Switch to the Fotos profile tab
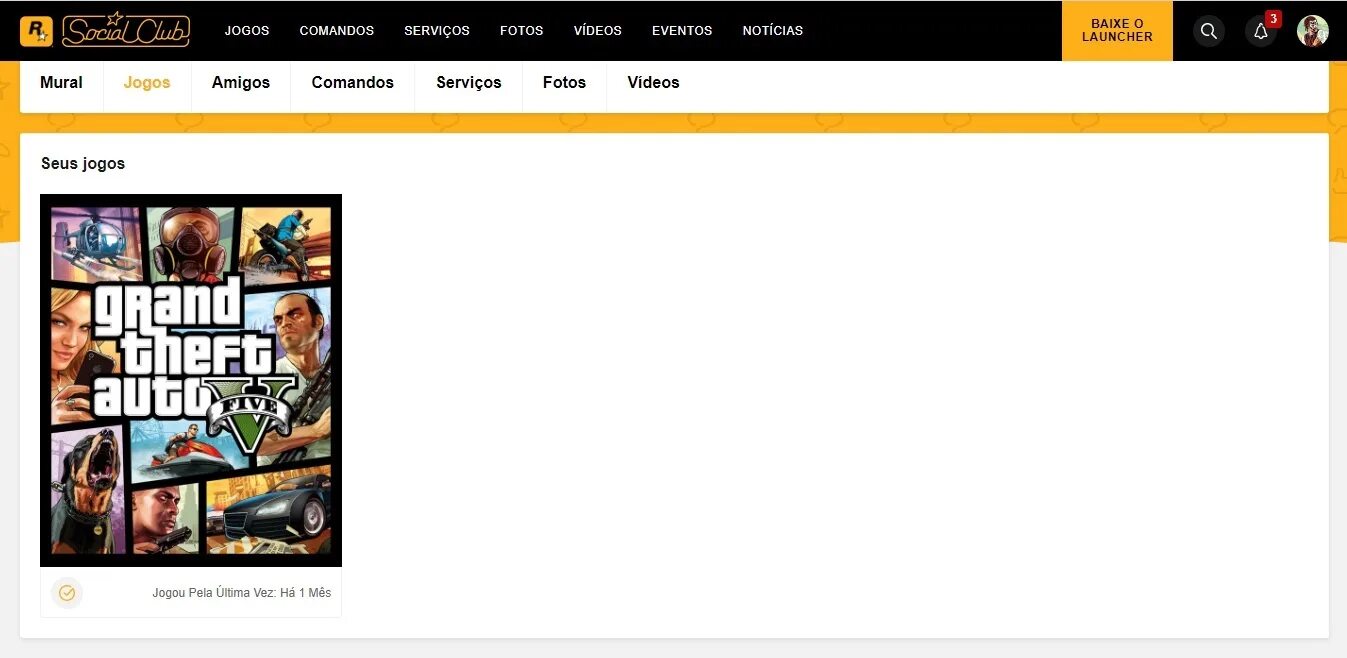 click(565, 83)
